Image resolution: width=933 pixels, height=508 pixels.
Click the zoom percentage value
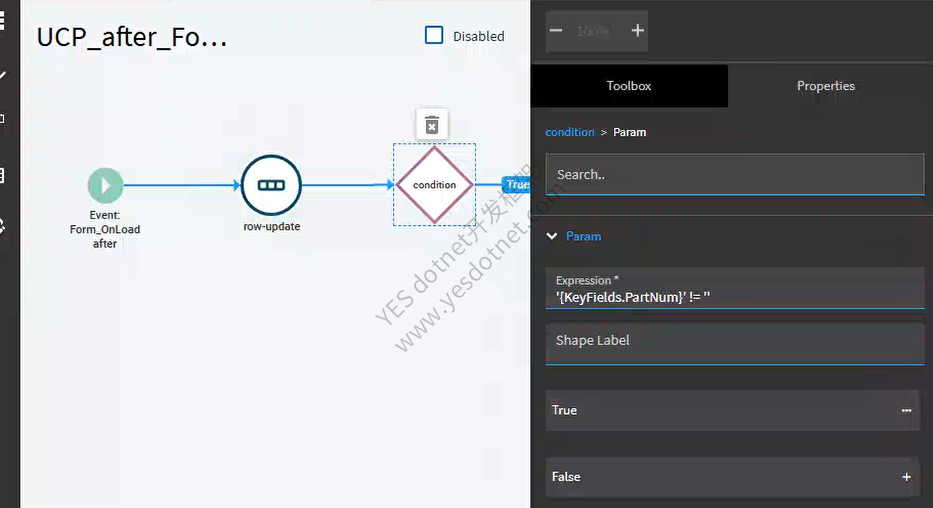593,30
